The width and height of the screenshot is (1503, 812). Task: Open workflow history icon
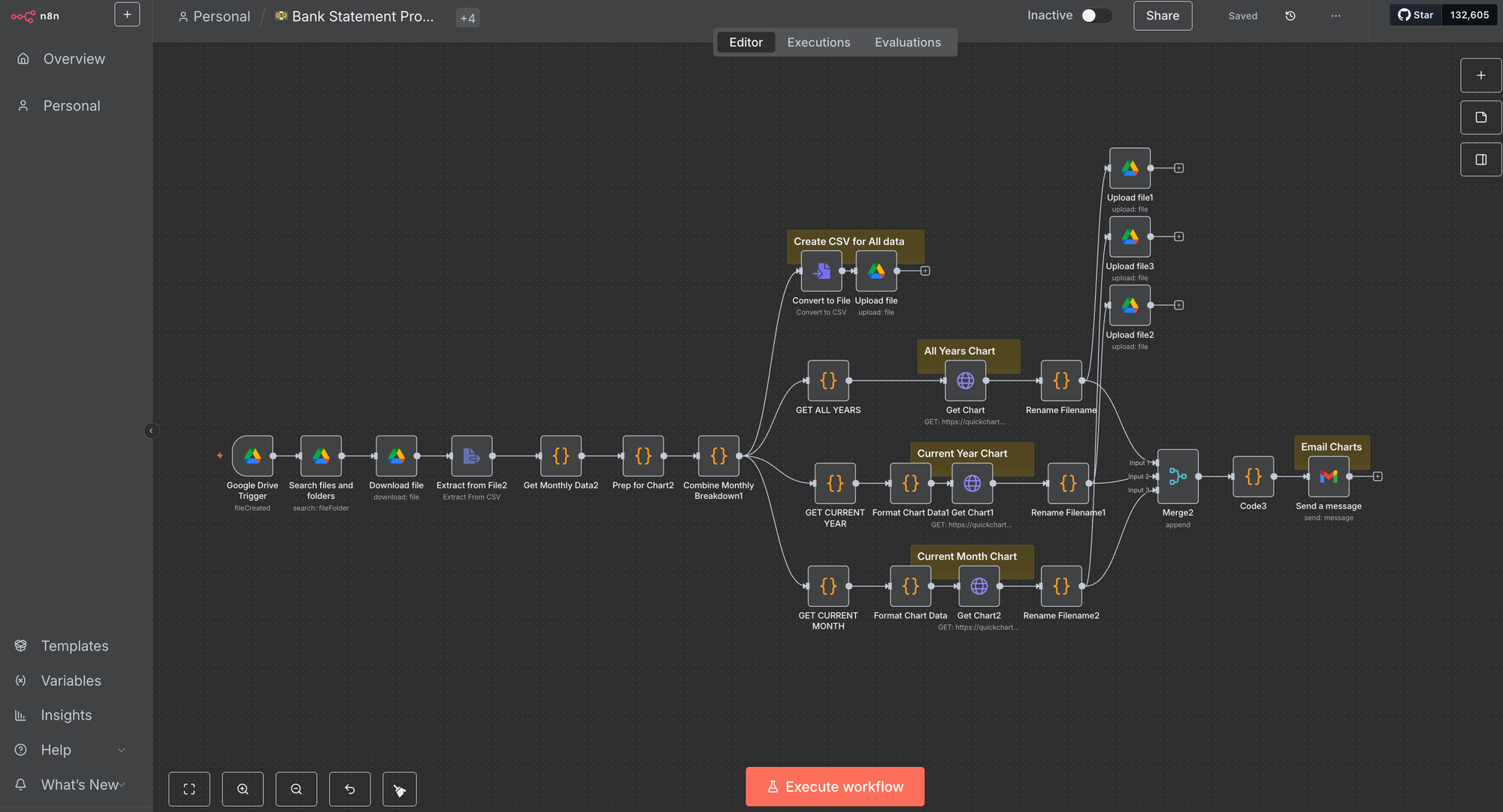pyautogui.click(x=1290, y=16)
